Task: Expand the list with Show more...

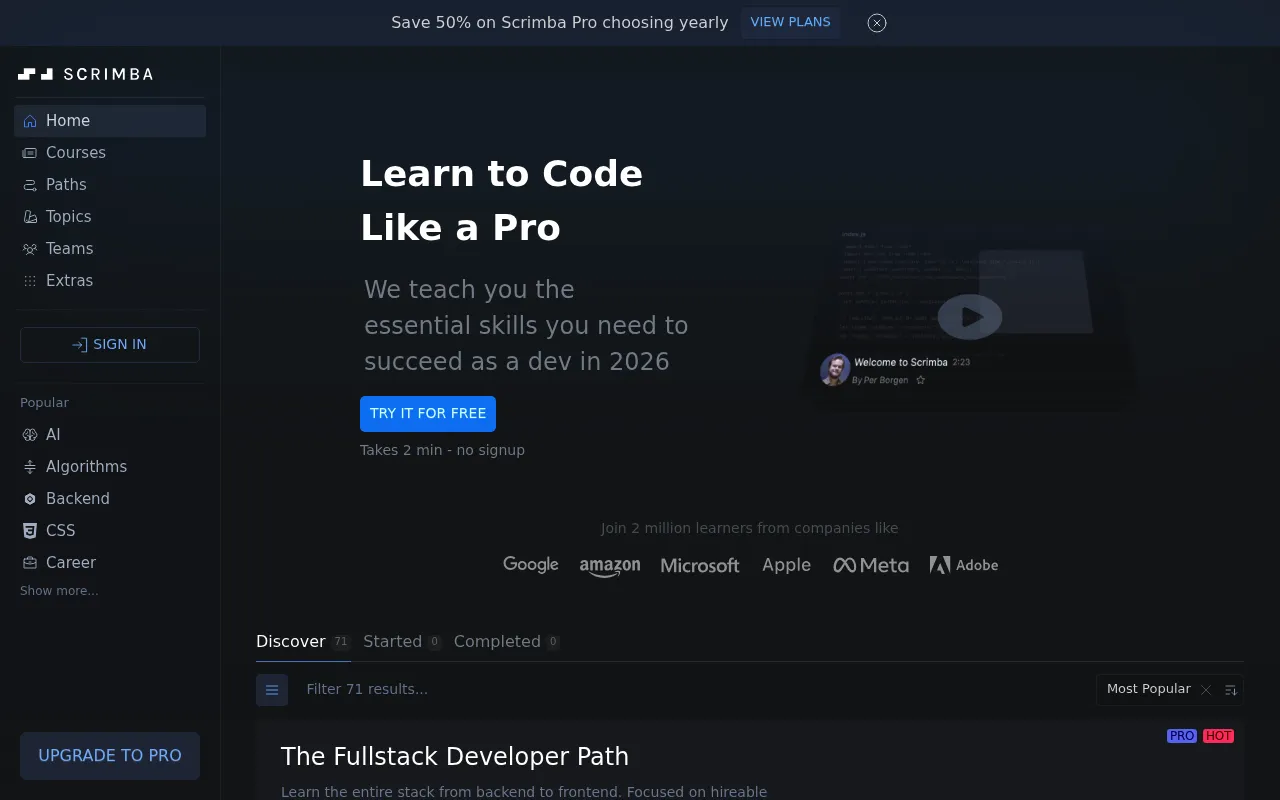Action: click(x=59, y=591)
